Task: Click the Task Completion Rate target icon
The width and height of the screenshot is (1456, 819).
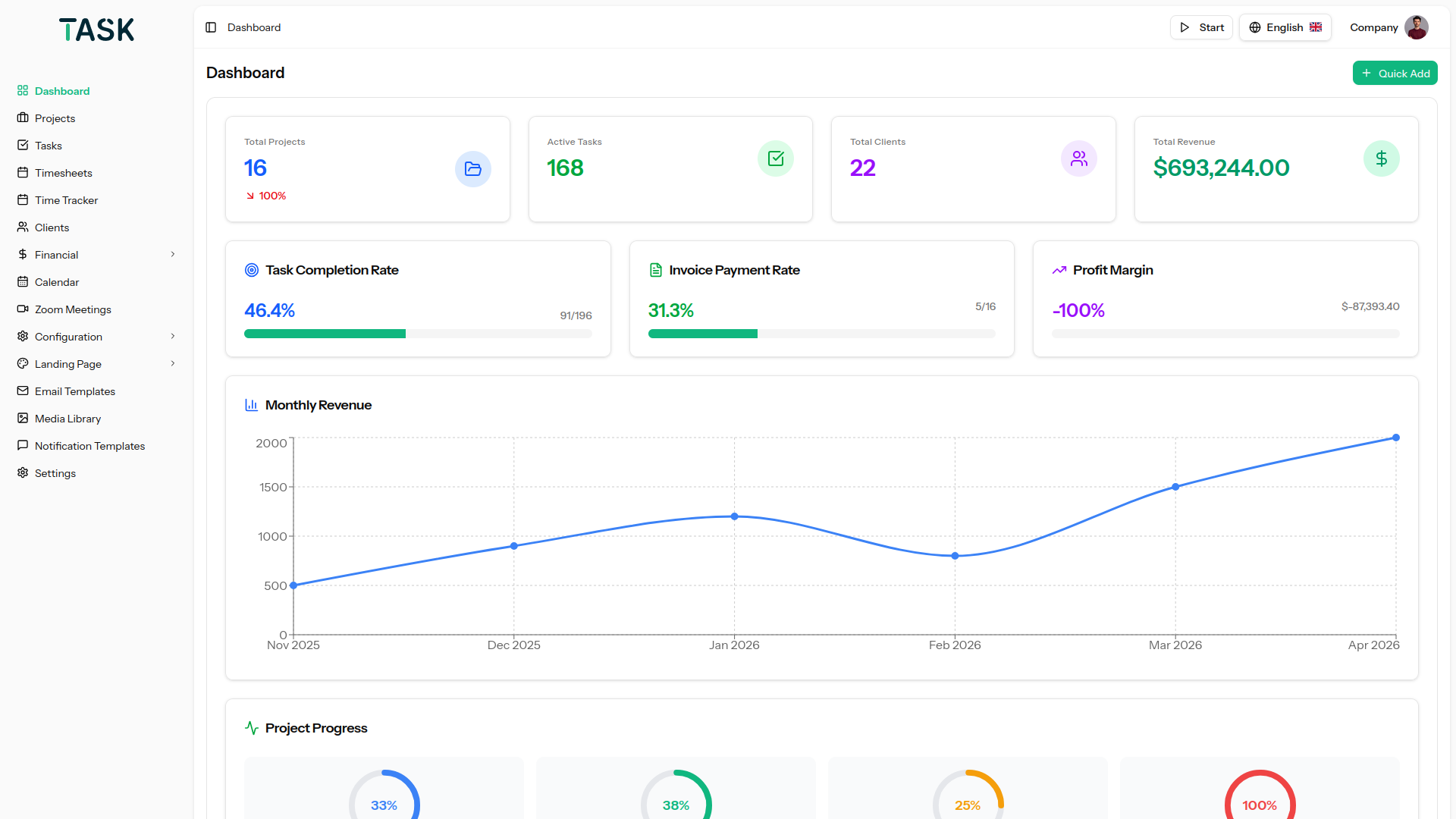Action: 252,270
